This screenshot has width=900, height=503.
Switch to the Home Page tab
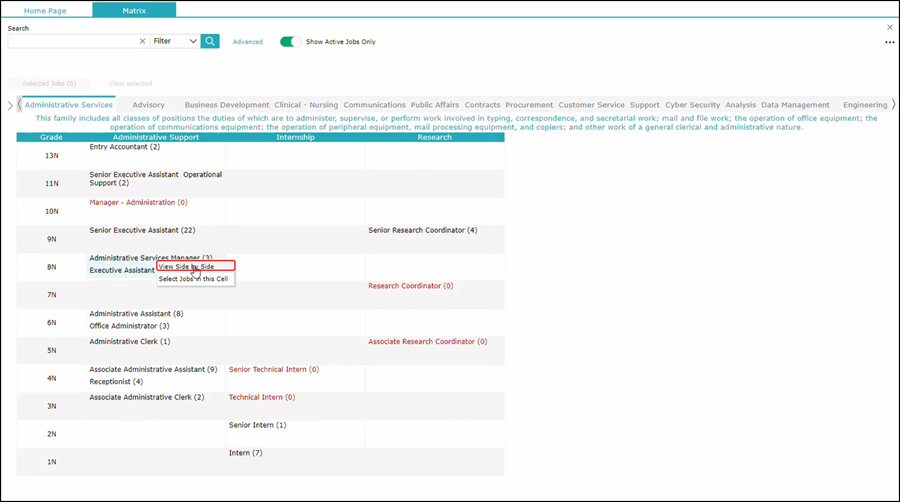click(x=46, y=9)
